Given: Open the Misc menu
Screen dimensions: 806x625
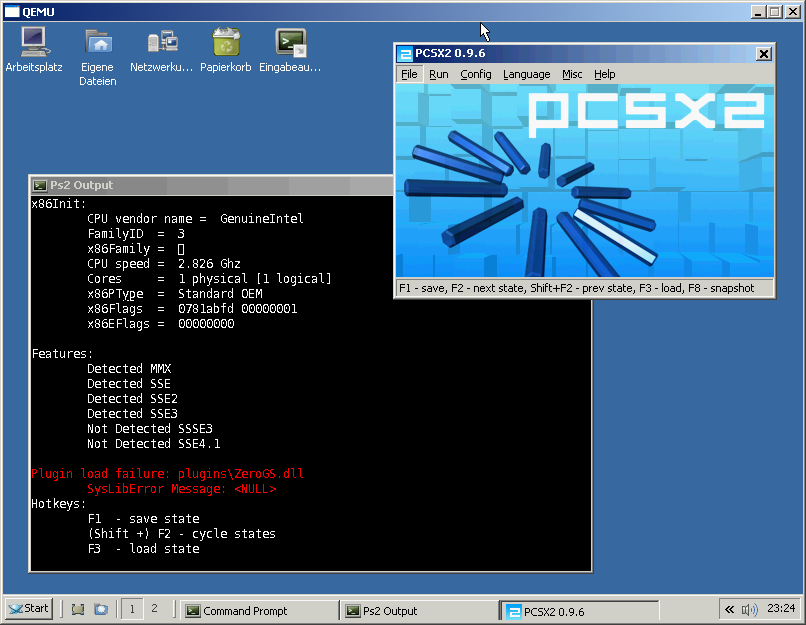Looking at the screenshot, I should [x=572, y=74].
